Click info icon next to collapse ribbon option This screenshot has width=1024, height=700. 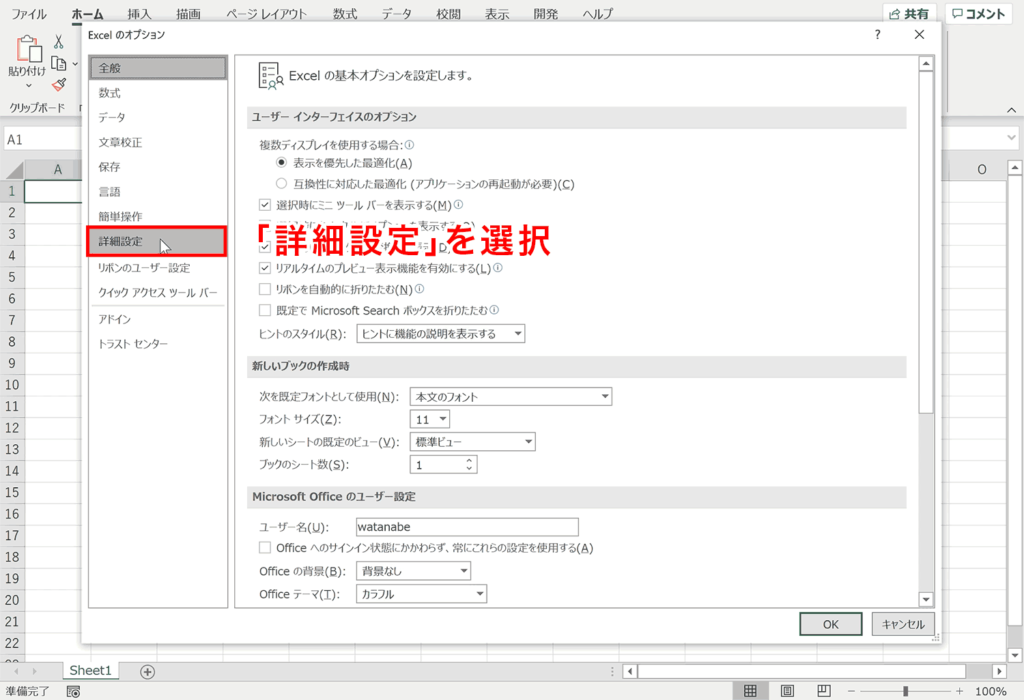[x=419, y=289]
